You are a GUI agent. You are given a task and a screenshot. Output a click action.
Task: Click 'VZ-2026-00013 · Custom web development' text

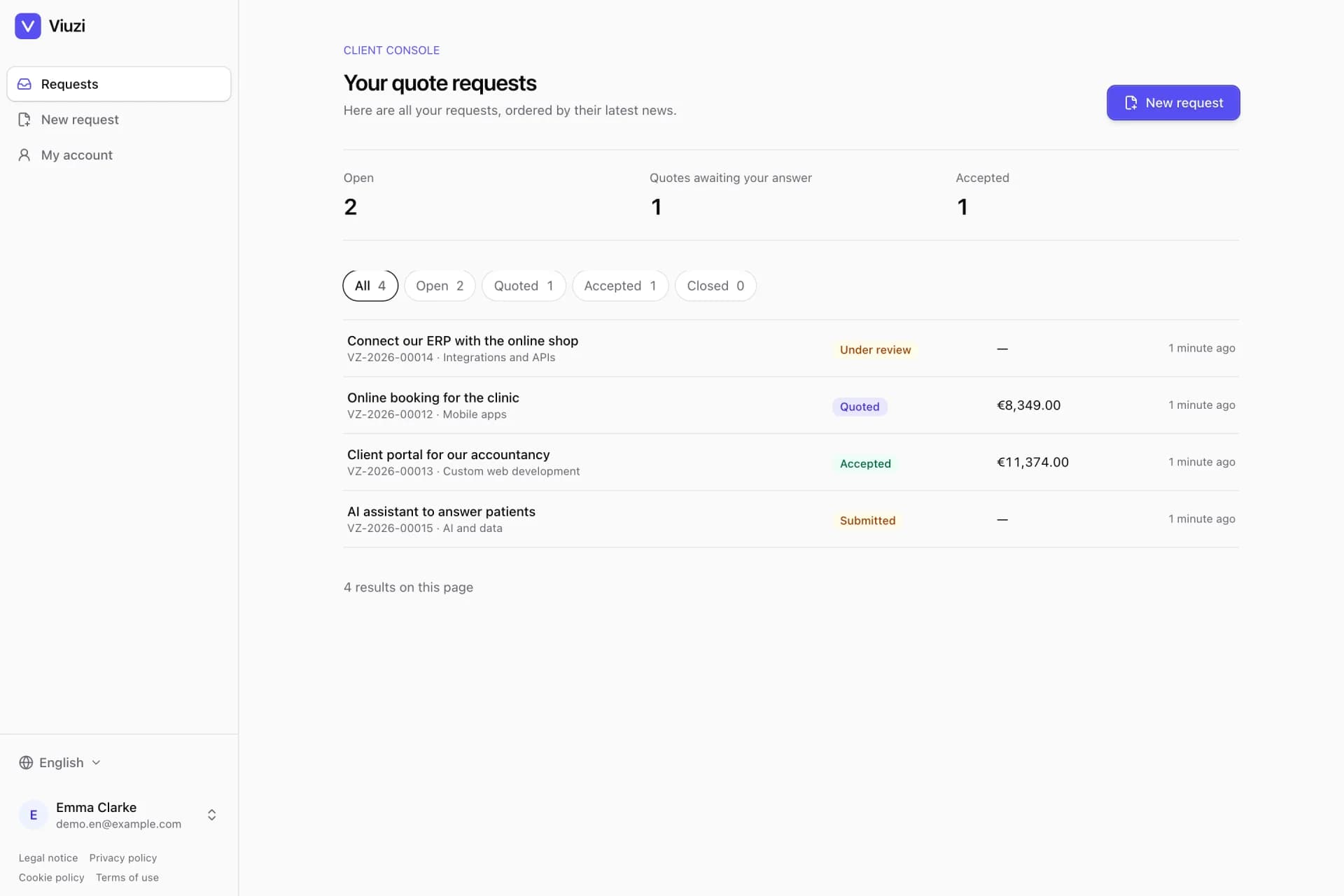click(463, 471)
